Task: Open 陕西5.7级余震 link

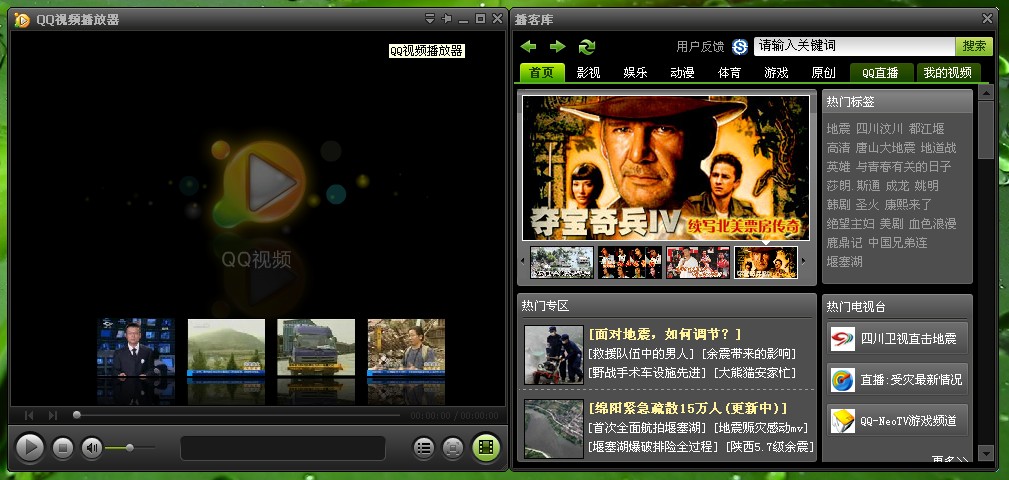Action: [x=770, y=447]
